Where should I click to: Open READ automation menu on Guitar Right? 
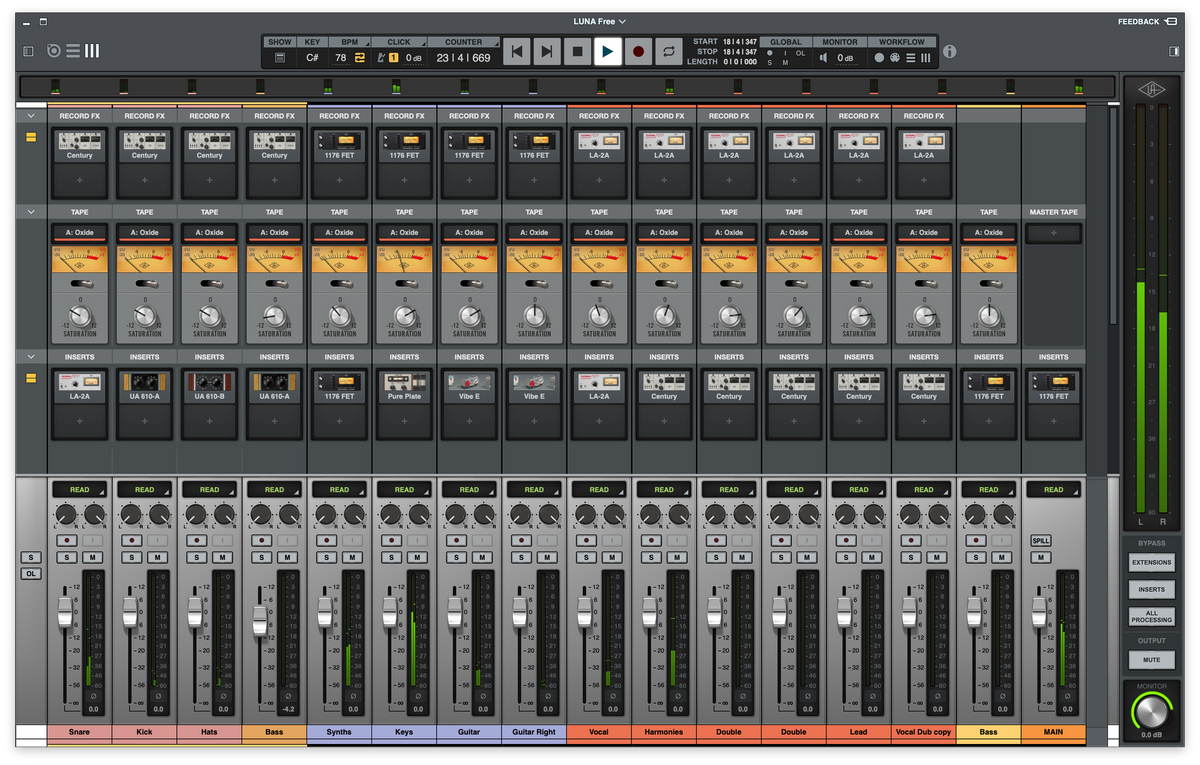pos(534,490)
